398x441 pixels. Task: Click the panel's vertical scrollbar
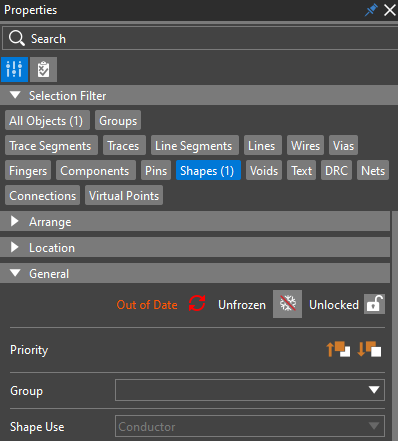pos(395,327)
